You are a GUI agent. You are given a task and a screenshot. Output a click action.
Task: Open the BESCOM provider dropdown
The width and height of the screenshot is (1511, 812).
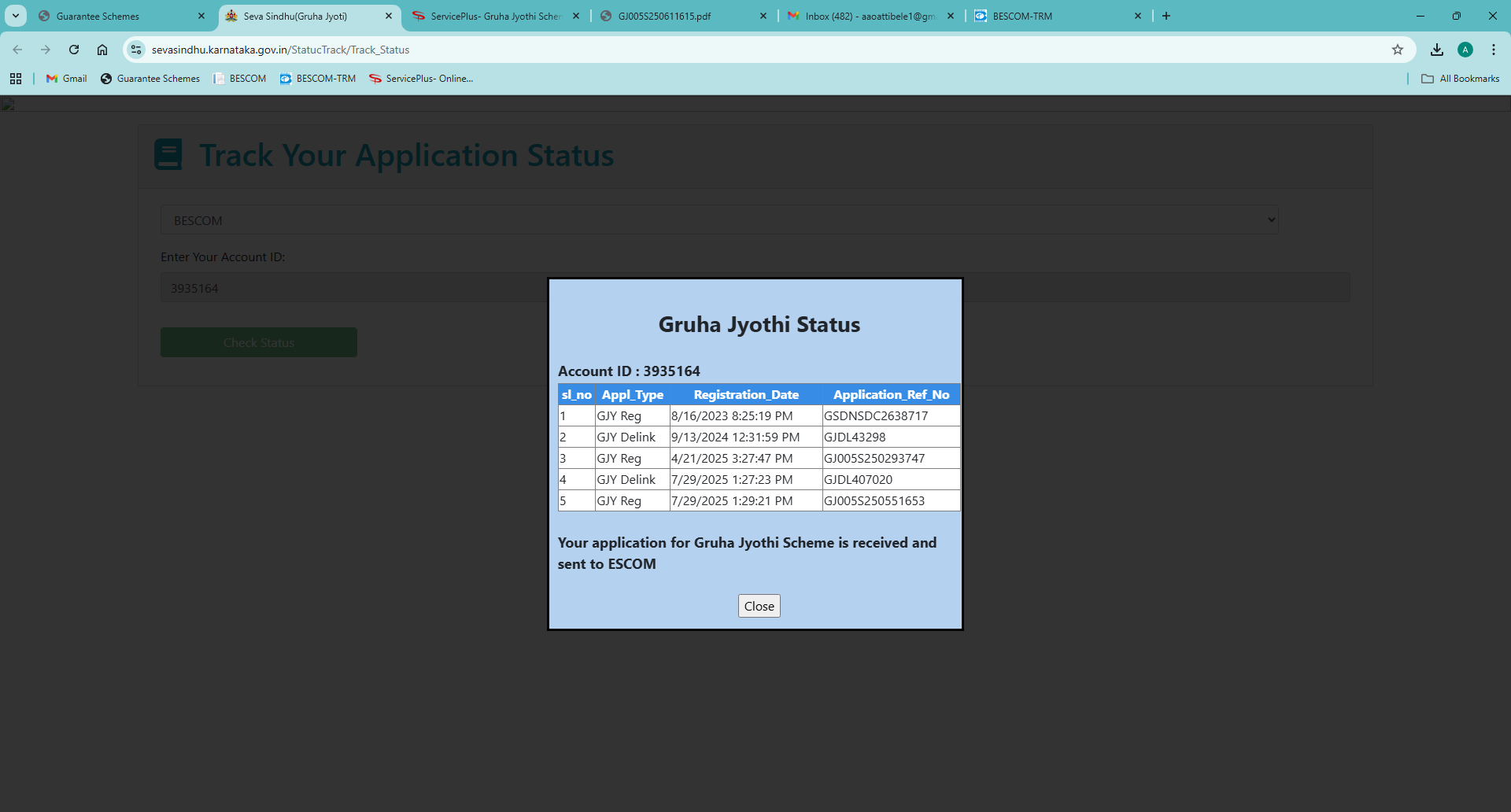coord(719,220)
